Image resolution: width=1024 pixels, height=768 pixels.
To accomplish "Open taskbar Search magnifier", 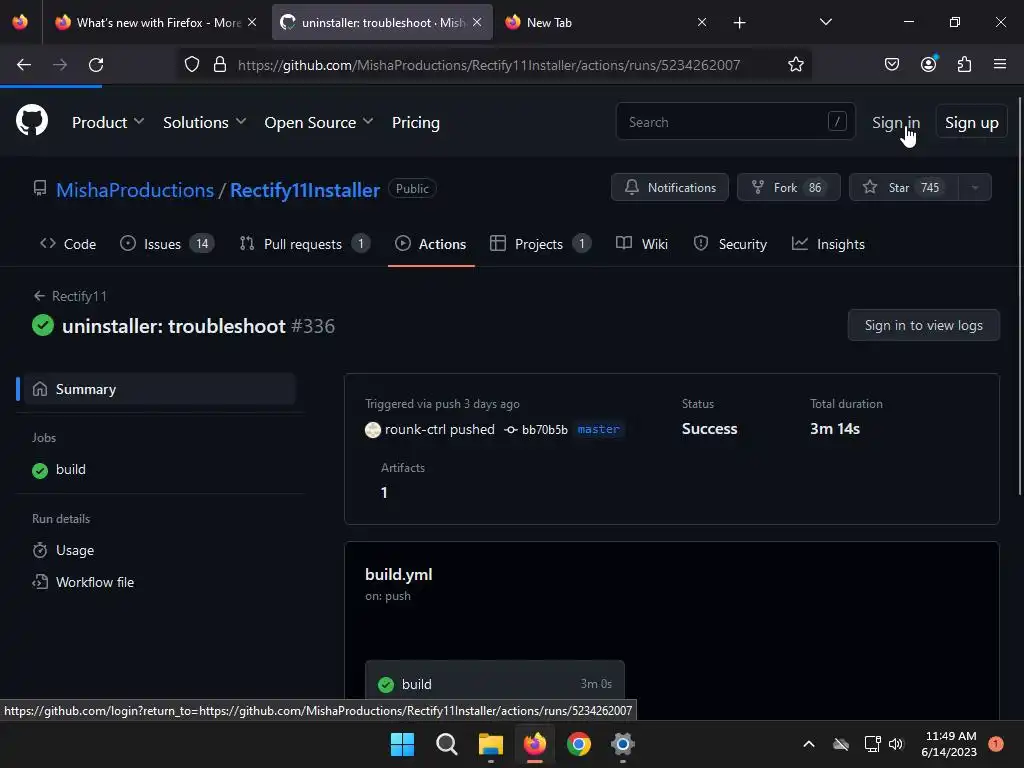I will pos(447,744).
